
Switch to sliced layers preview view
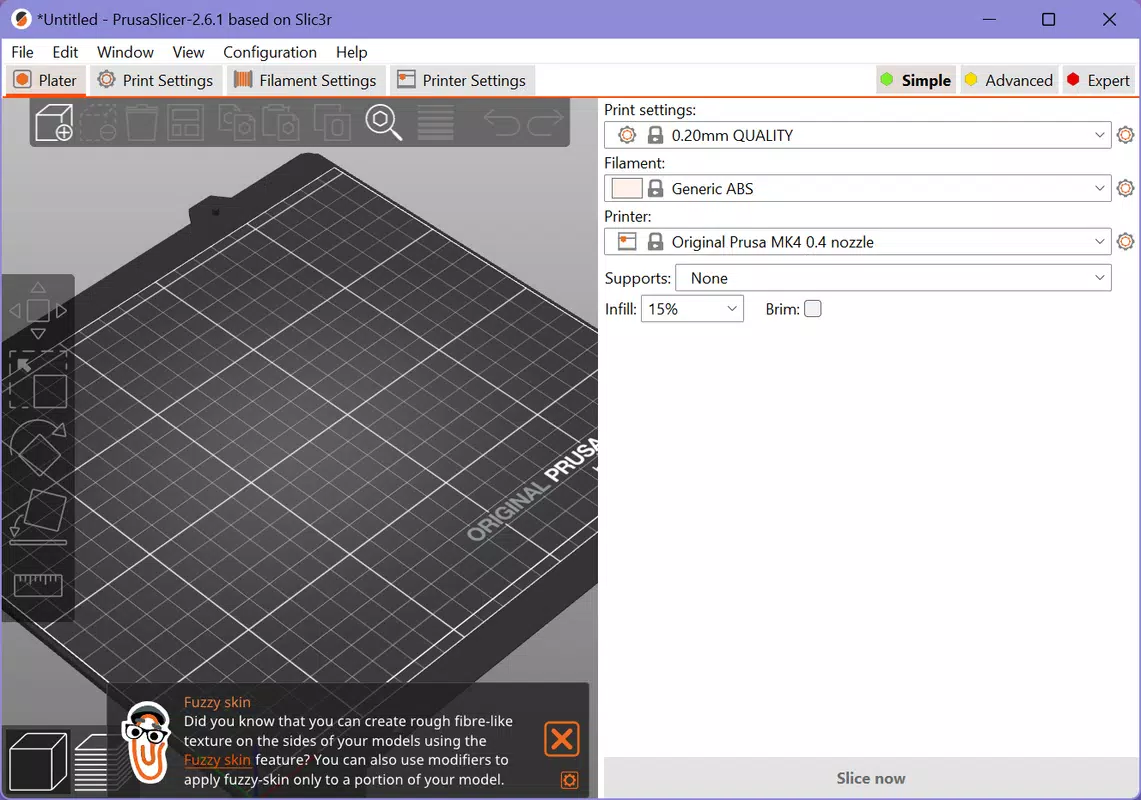(x=91, y=762)
